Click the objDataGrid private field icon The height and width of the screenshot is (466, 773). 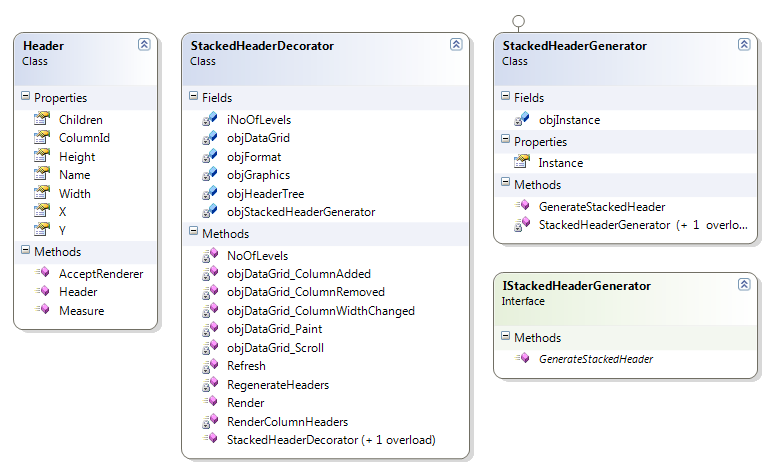coord(210,138)
